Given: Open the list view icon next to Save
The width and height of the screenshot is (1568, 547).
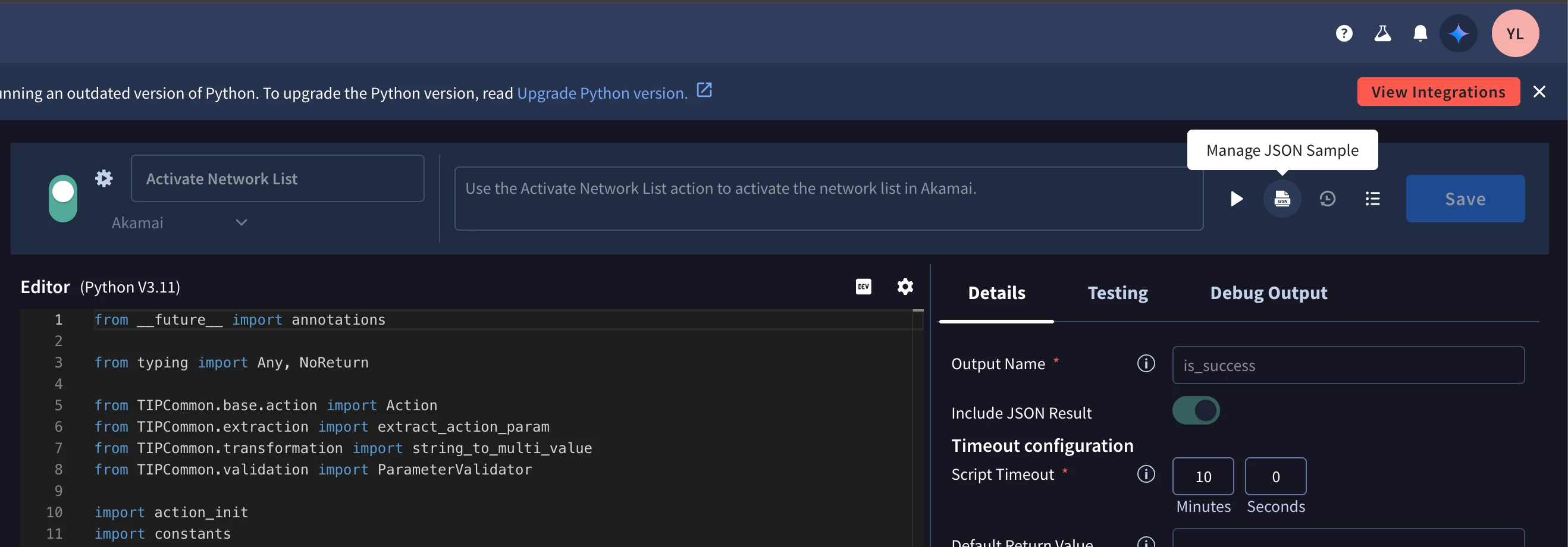Looking at the screenshot, I should (x=1373, y=199).
